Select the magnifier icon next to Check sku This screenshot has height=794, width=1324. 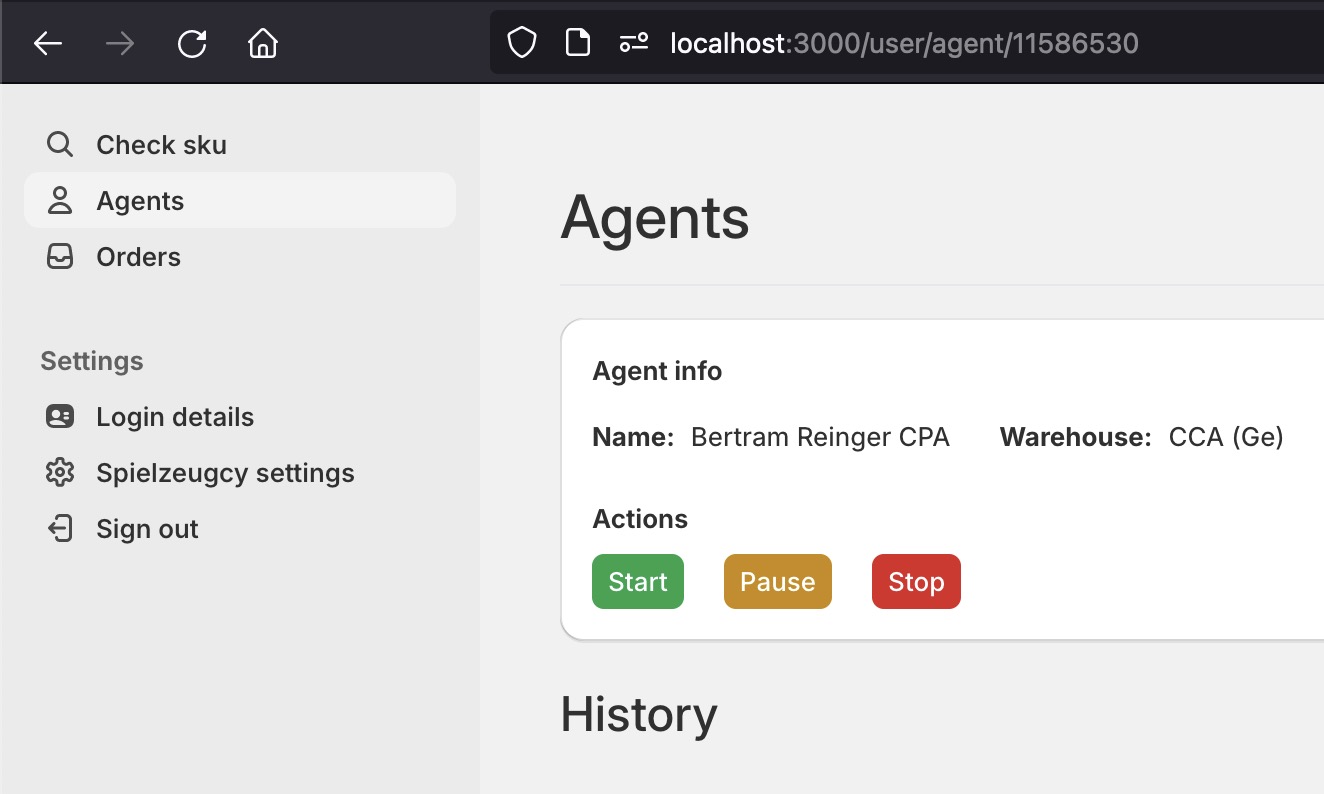pos(60,144)
